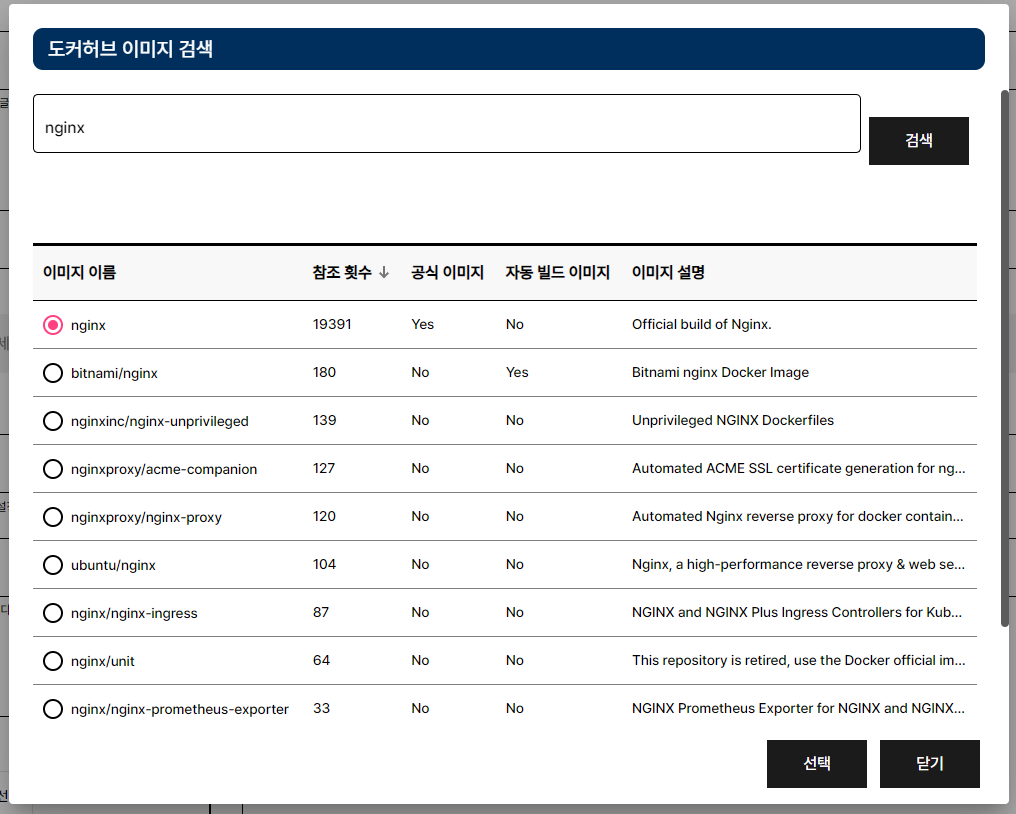Image resolution: width=1016 pixels, height=814 pixels.
Task: Click the 검색 search button
Action: click(x=918, y=141)
